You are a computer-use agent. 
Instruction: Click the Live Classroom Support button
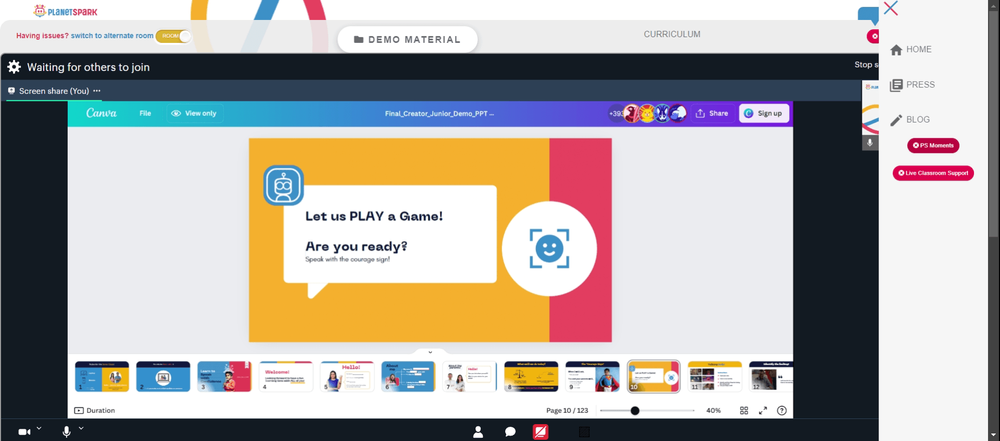(933, 173)
